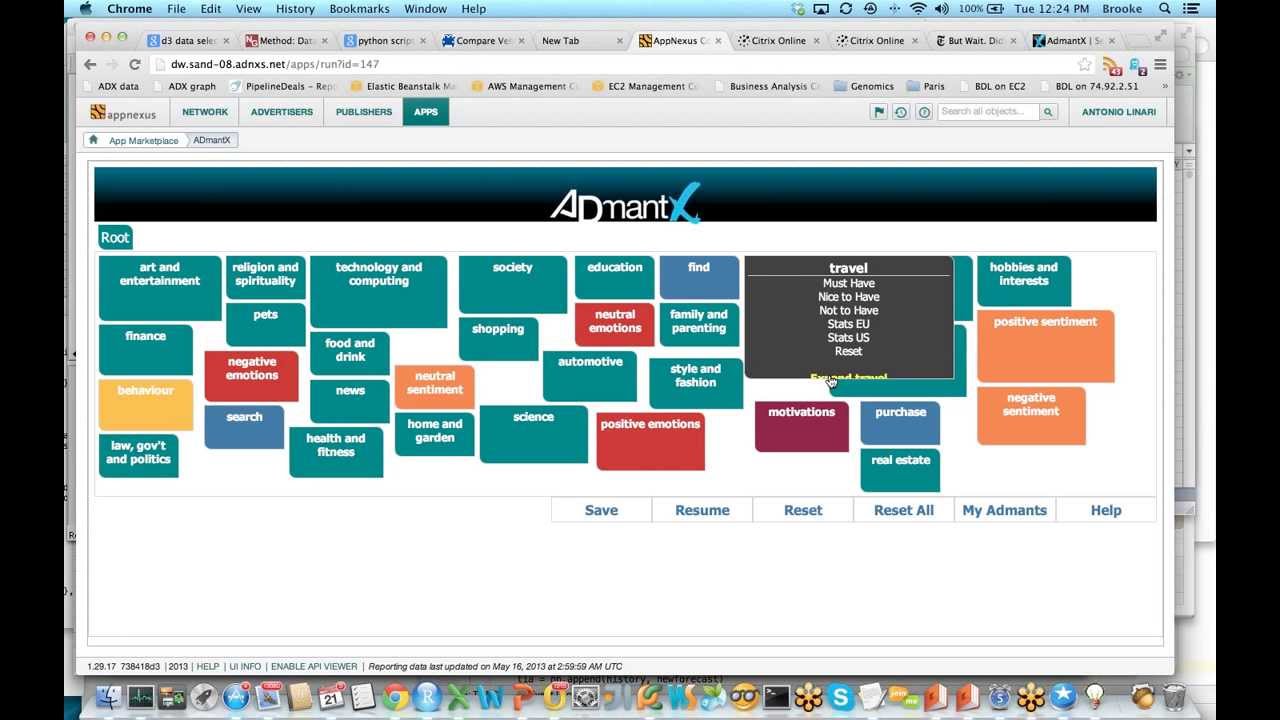Image resolution: width=1280 pixels, height=720 pixels.
Task: Click the Chrome back arrow
Action: click(x=90, y=64)
